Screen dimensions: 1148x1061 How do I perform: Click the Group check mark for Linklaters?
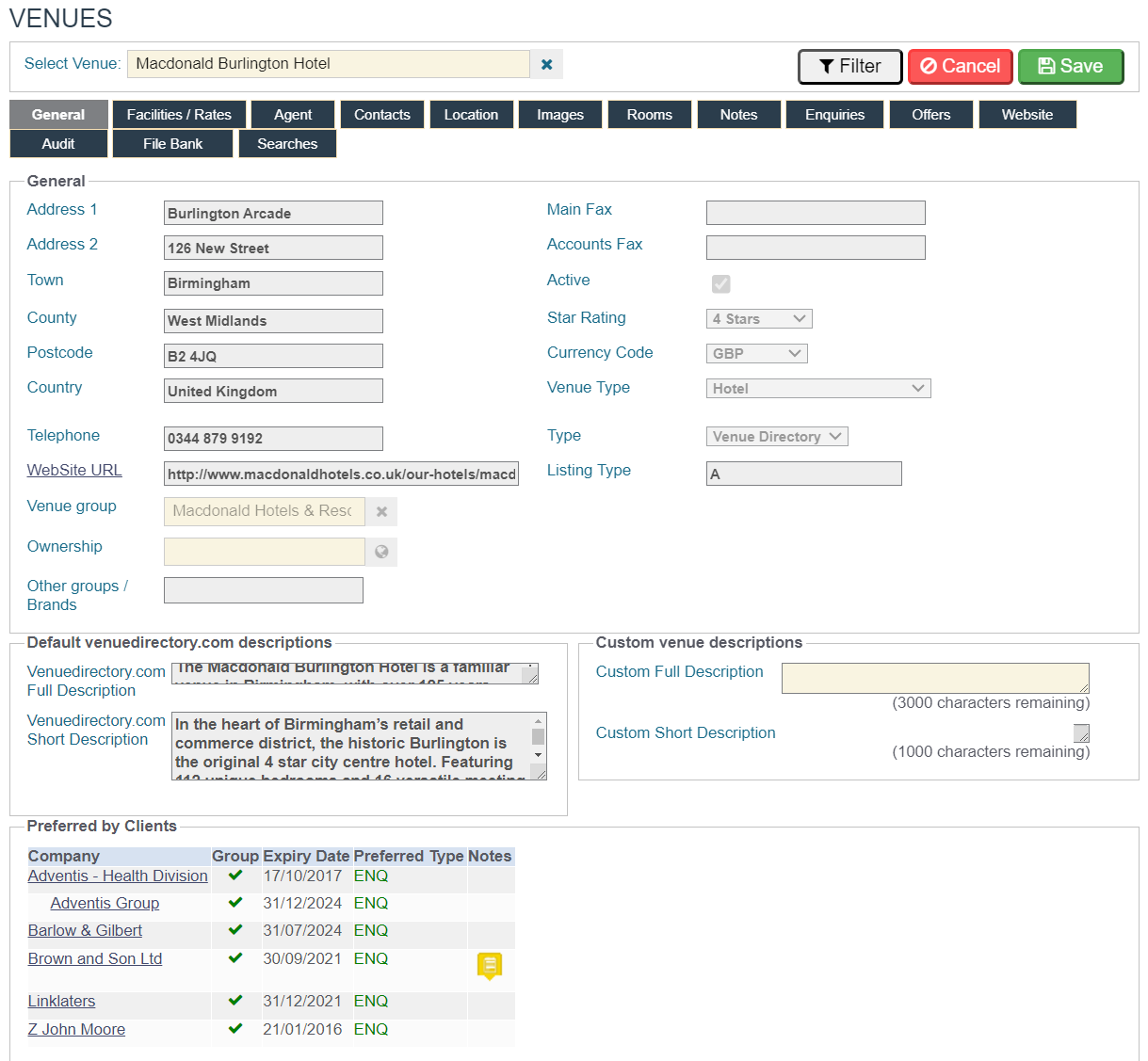[235, 1001]
